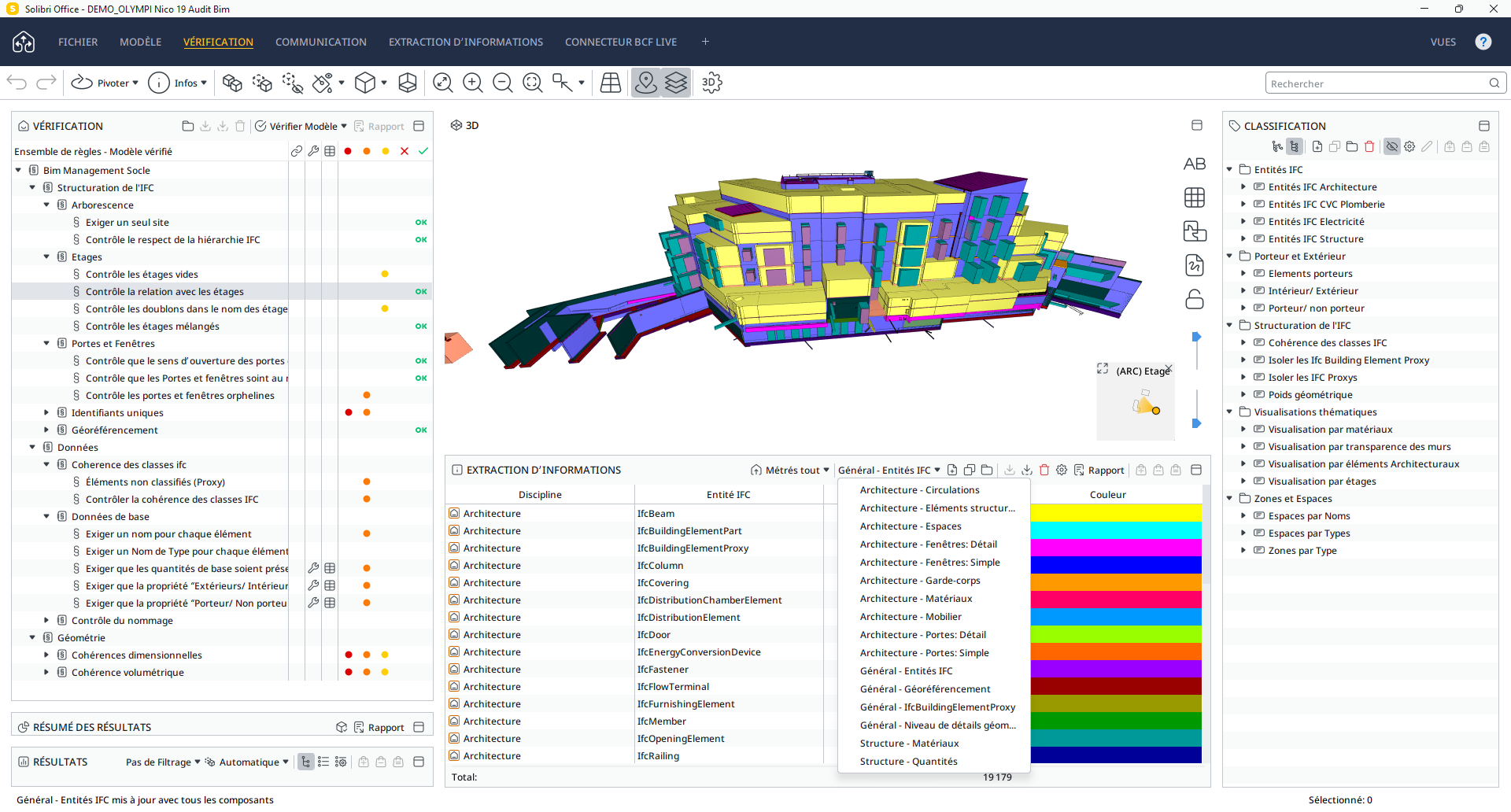Image resolution: width=1511 pixels, height=812 pixels.
Task: Toggle hidden elements visibility in Classification
Action: click(x=1392, y=146)
